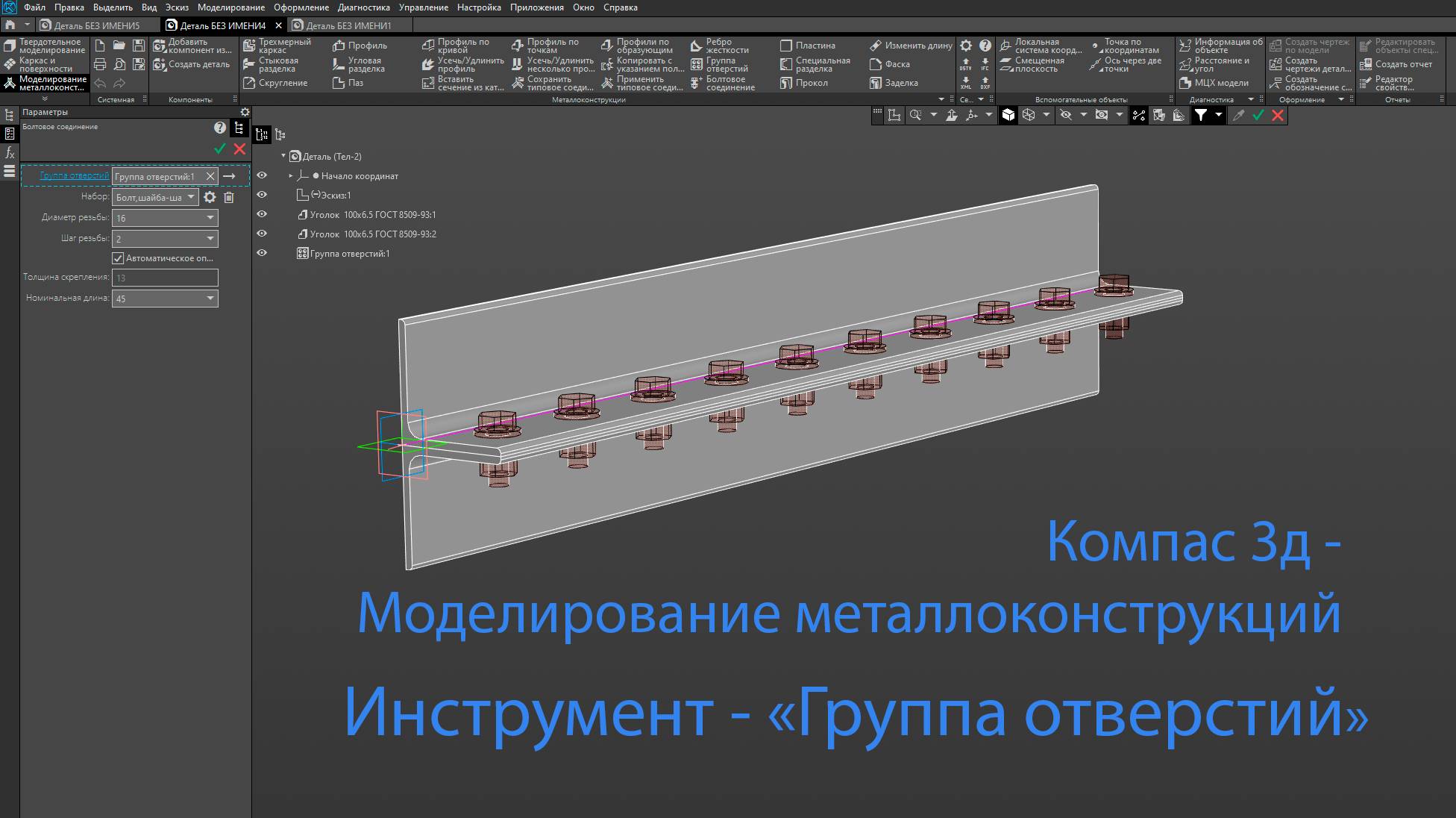Uncheck Автоматическое оп... checkbox
The image size is (1456, 818).
119,257
